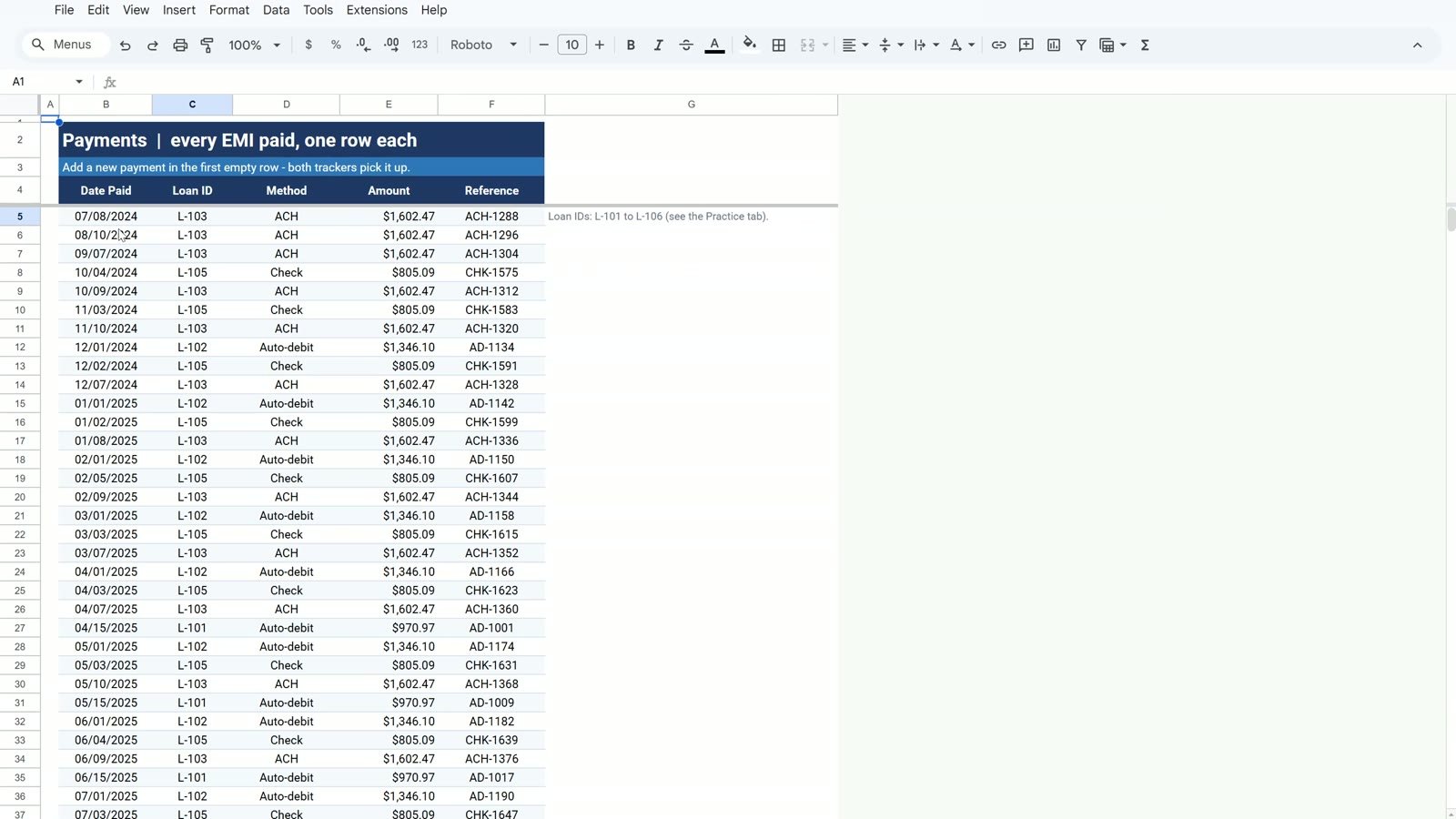Open the borders menu
The width and height of the screenshot is (1456, 819).
tap(779, 45)
